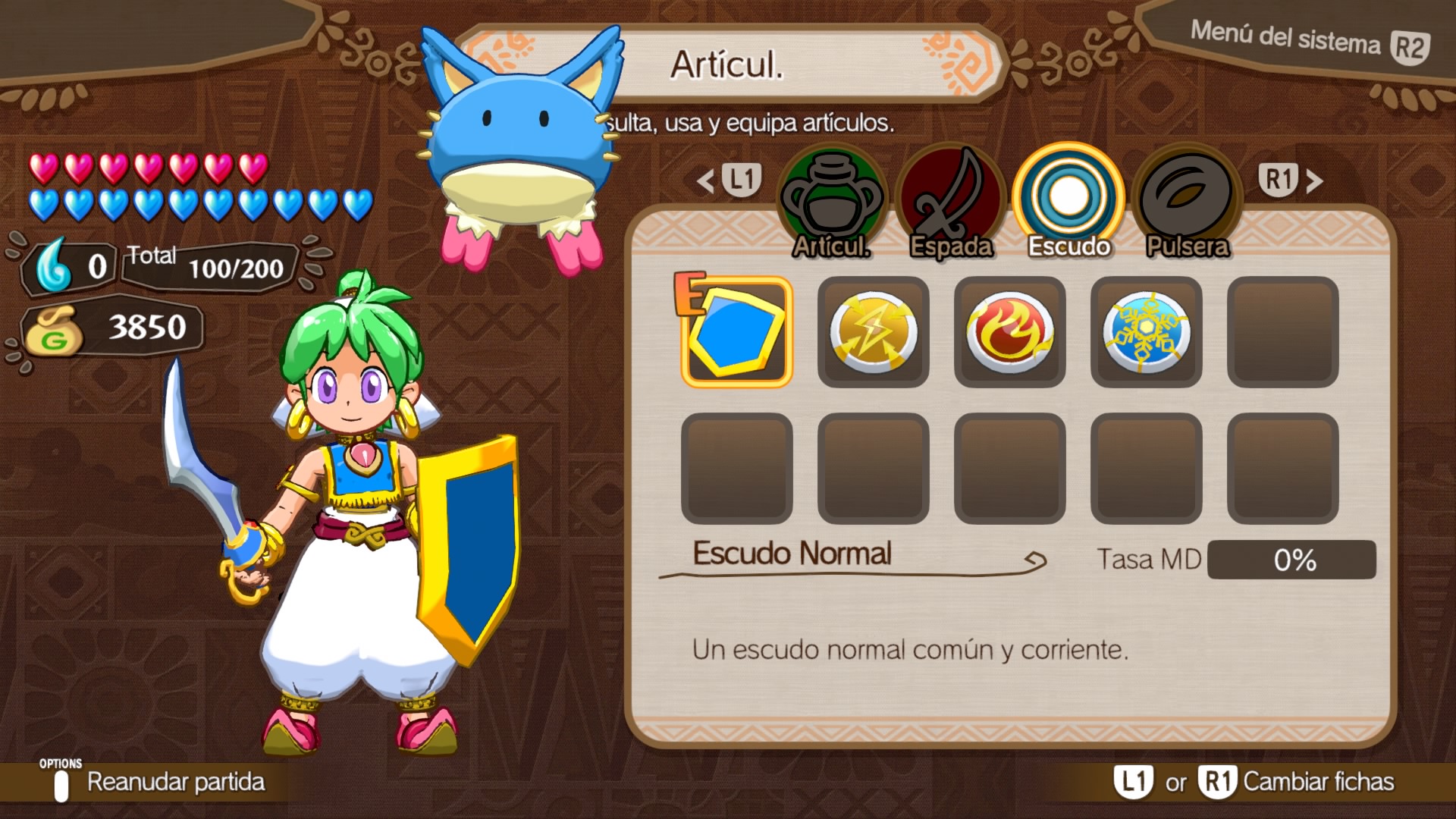Viewport: 1456px width, 819px height.
Task: Click the R1 right arrow chevron
Action: [1314, 181]
